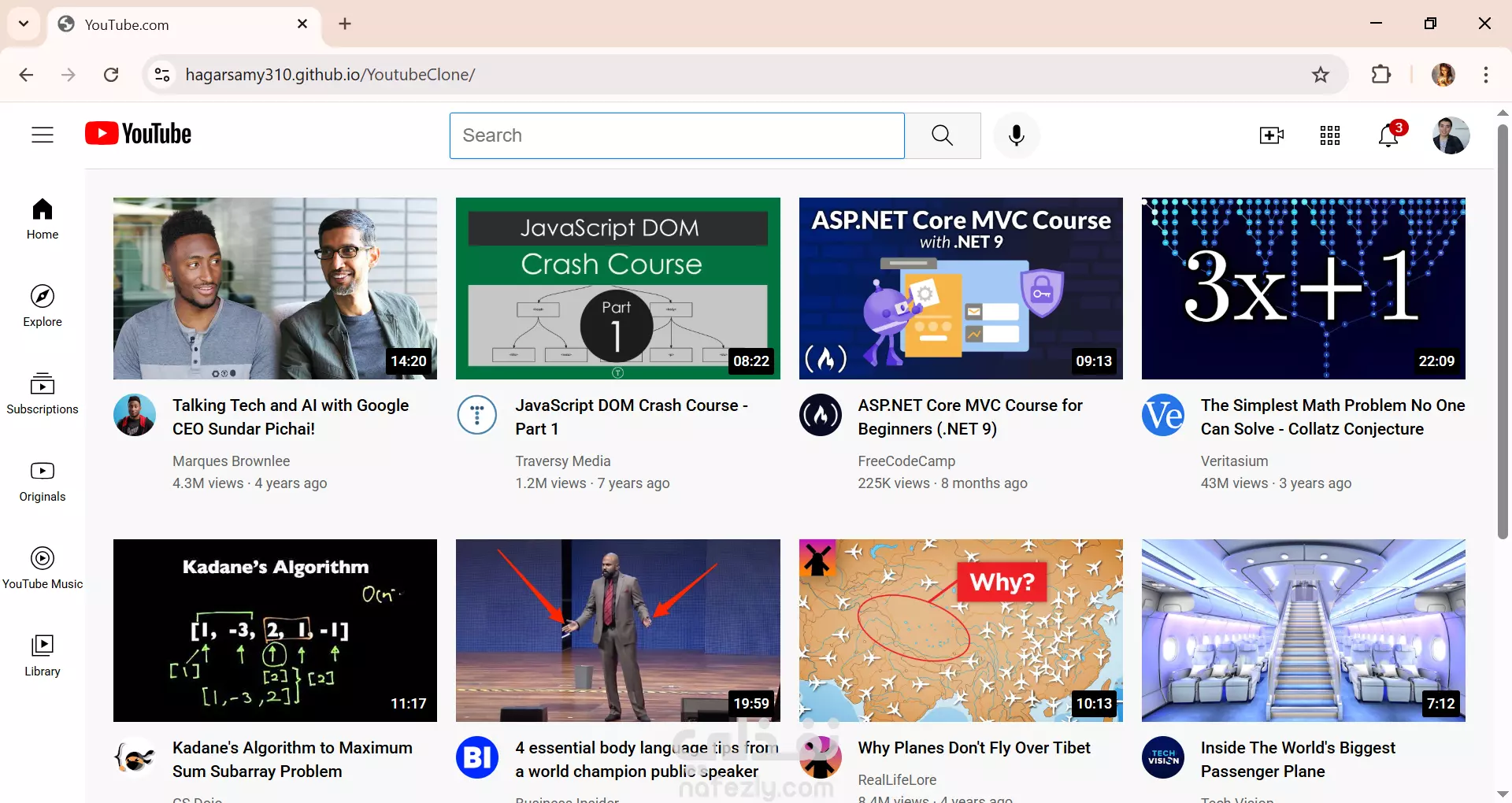Play JavaScript DOM Crash Course thumbnail

(618, 288)
